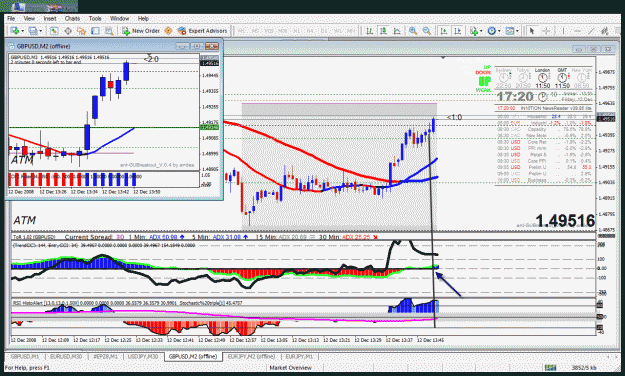Open the Charts menu
The width and height of the screenshot is (625, 376).
pyautogui.click(x=72, y=19)
